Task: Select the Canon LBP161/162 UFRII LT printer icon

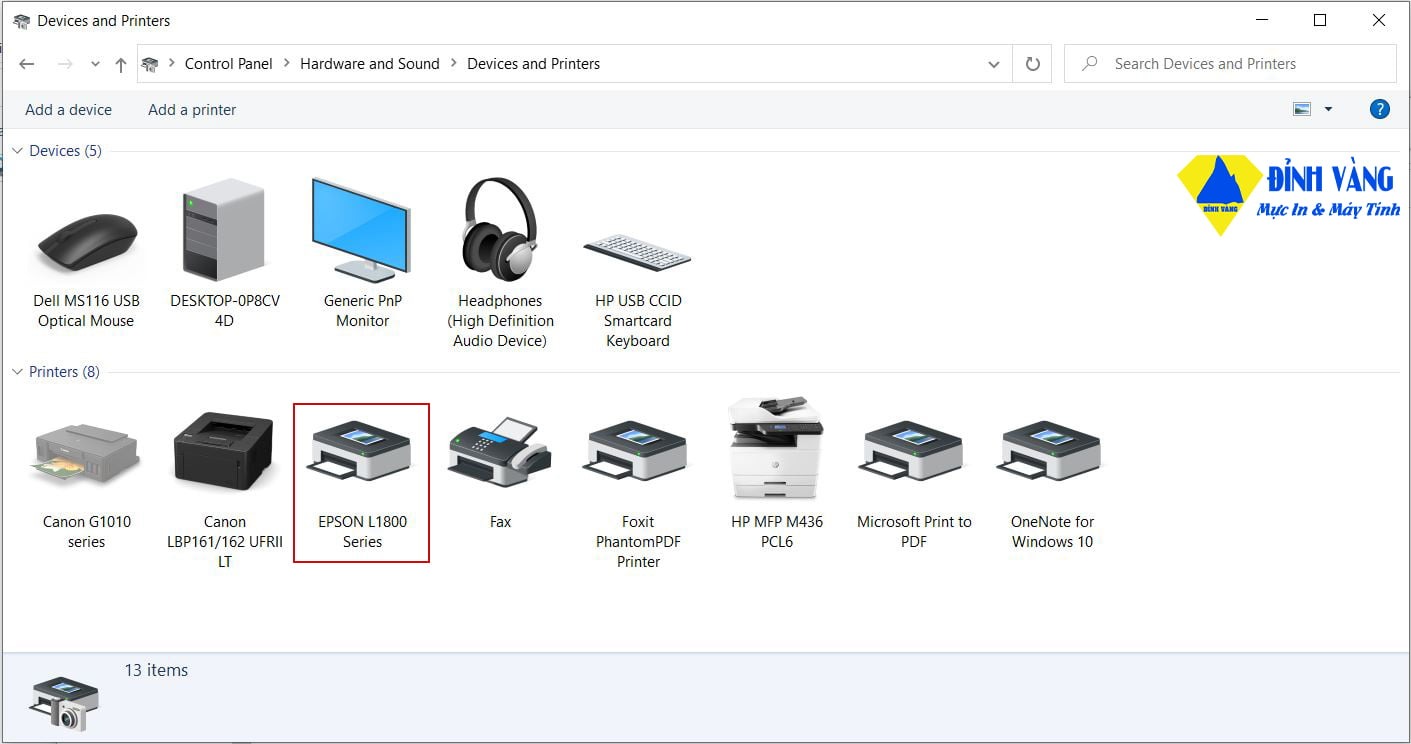Action: (x=224, y=450)
